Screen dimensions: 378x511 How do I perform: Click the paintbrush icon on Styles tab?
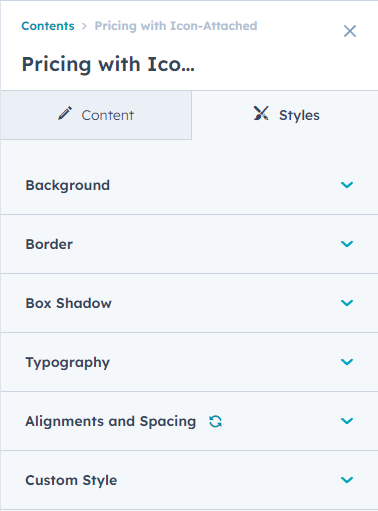pyautogui.click(x=261, y=113)
